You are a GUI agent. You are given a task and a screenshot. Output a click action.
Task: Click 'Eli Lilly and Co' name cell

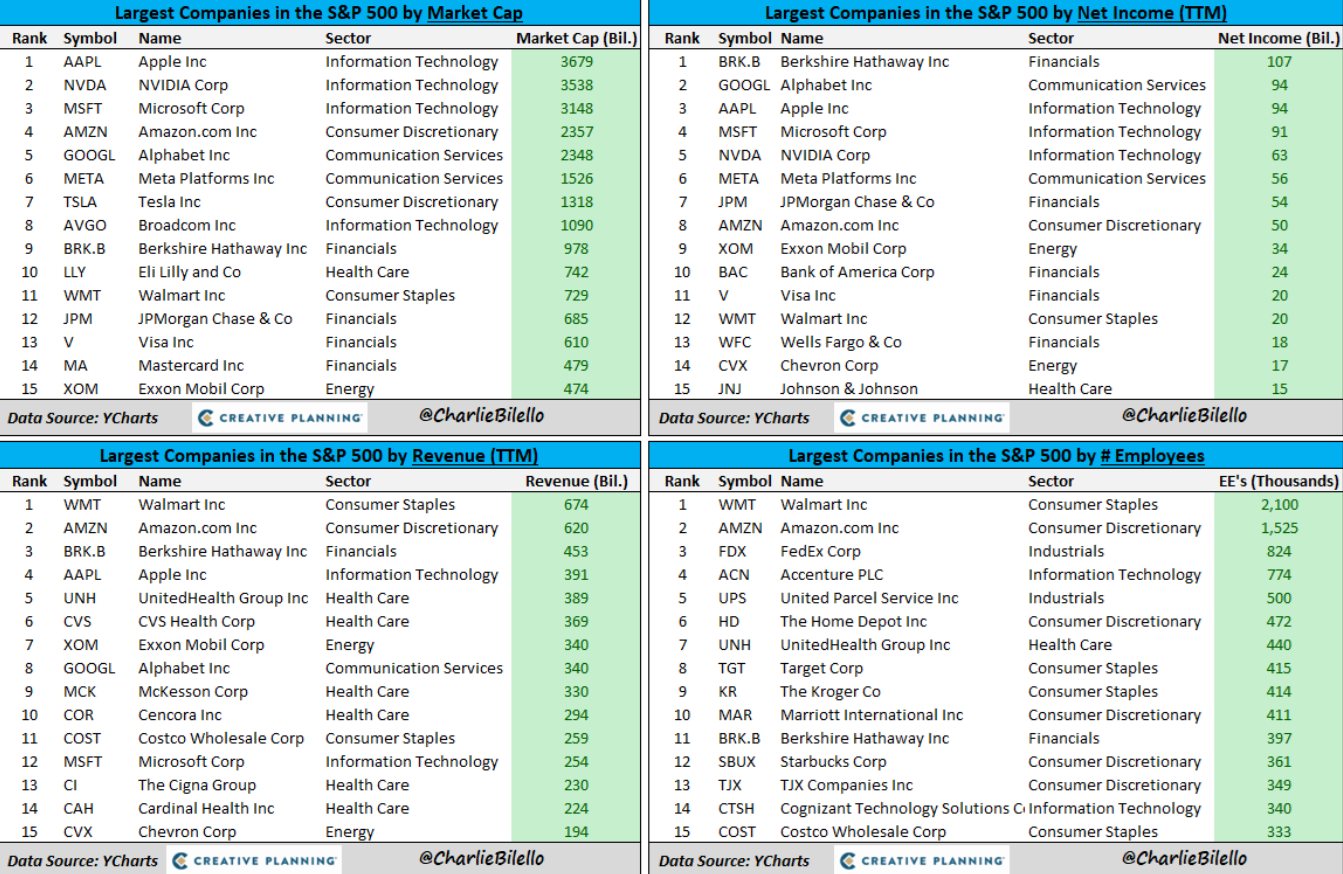(189, 272)
